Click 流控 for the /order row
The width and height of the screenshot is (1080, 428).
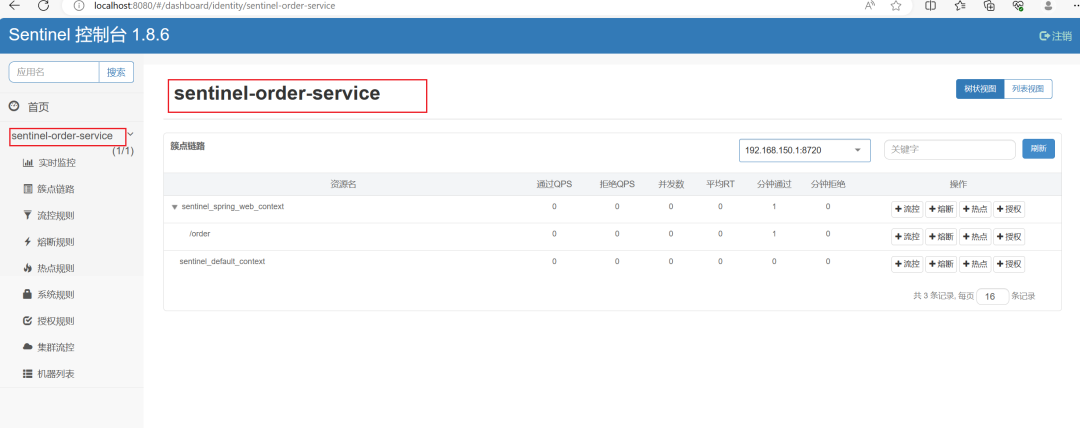(x=907, y=237)
